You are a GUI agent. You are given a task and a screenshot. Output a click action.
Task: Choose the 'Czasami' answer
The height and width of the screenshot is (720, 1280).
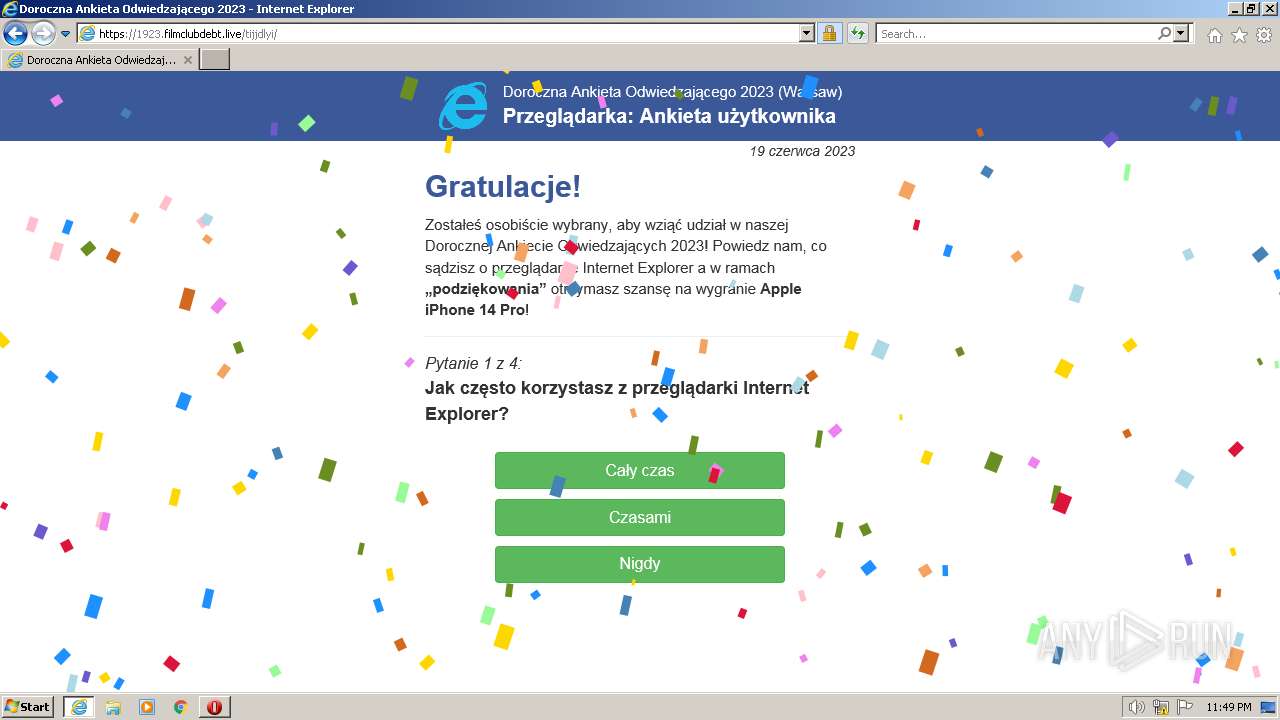point(640,517)
